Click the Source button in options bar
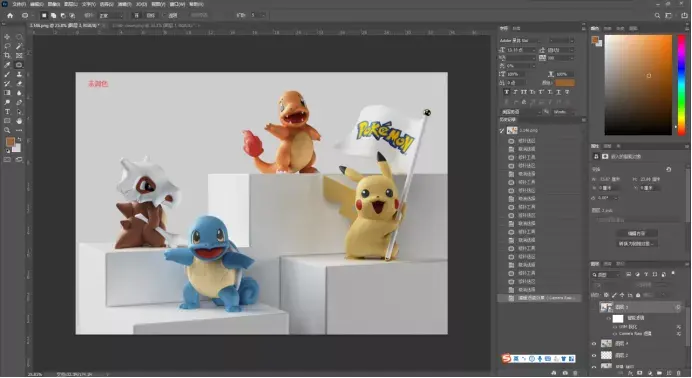This screenshot has height=378, width=692. [137, 15]
